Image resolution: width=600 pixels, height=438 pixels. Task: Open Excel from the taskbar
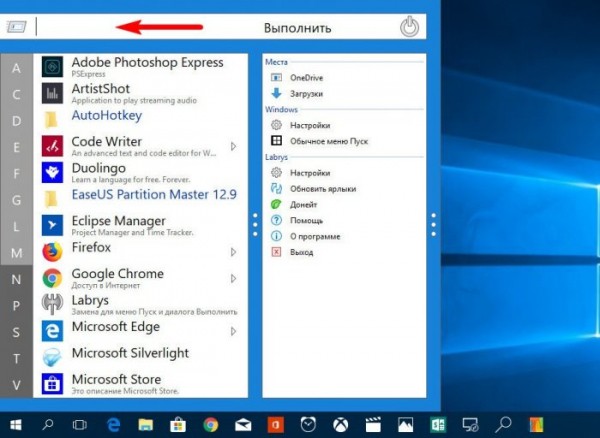click(438, 425)
